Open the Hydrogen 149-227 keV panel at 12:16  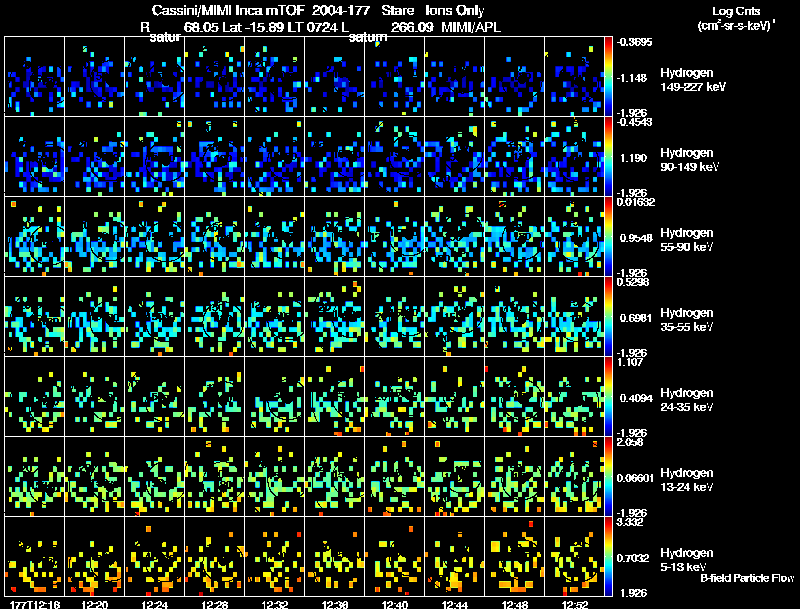pos(35,77)
